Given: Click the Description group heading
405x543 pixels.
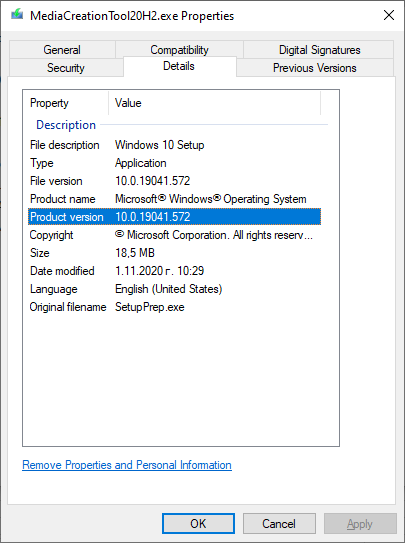Looking at the screenshot, I should pos(66,125).
